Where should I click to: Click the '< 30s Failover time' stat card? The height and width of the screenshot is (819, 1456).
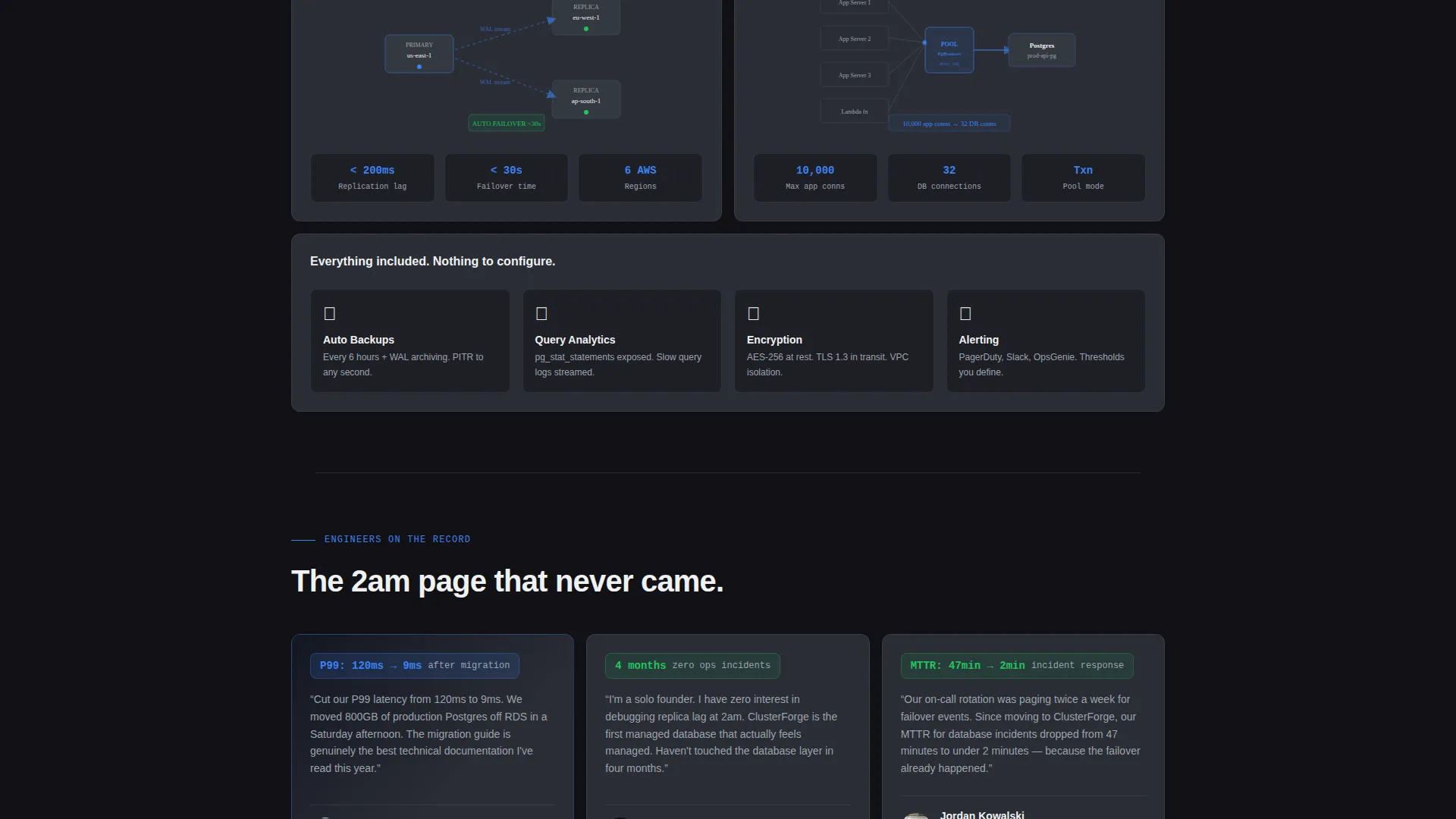point(507,178)
